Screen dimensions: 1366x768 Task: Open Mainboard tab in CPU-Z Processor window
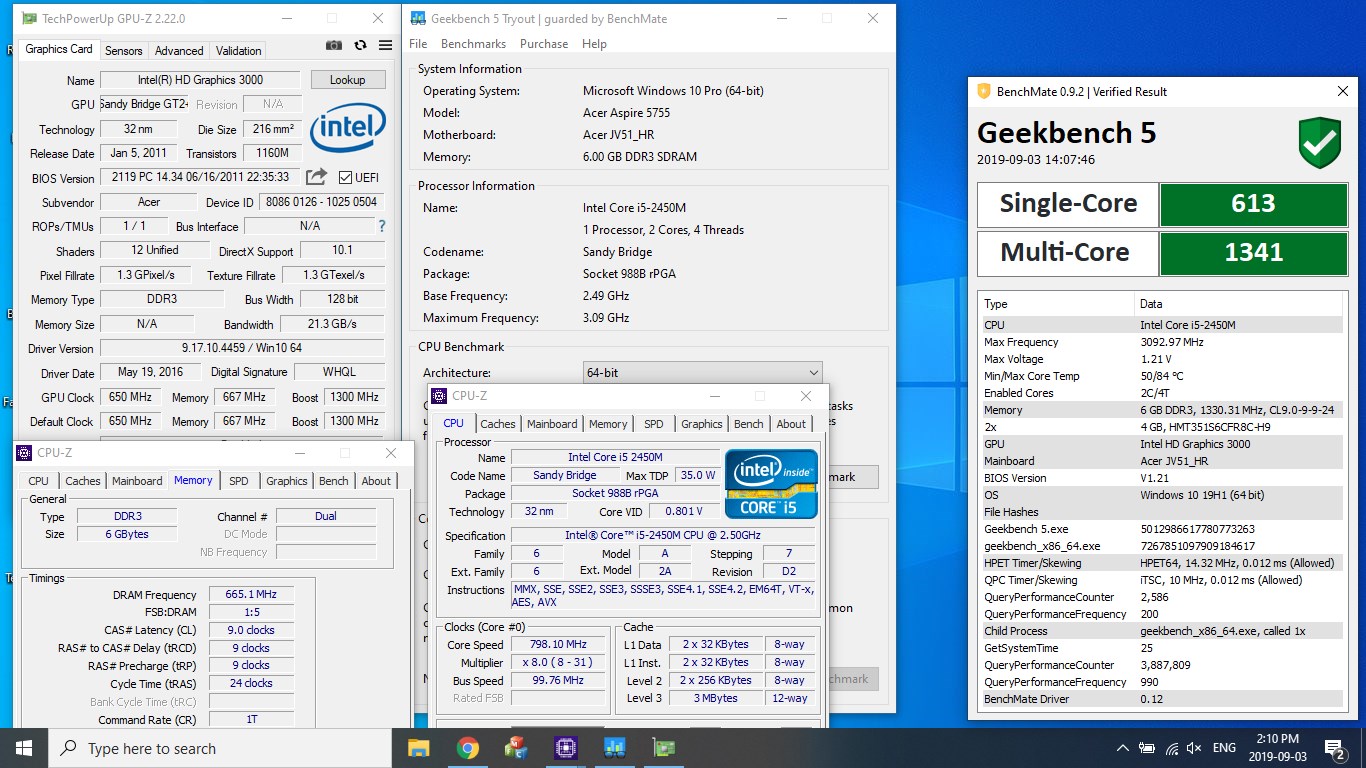[552, 424]
